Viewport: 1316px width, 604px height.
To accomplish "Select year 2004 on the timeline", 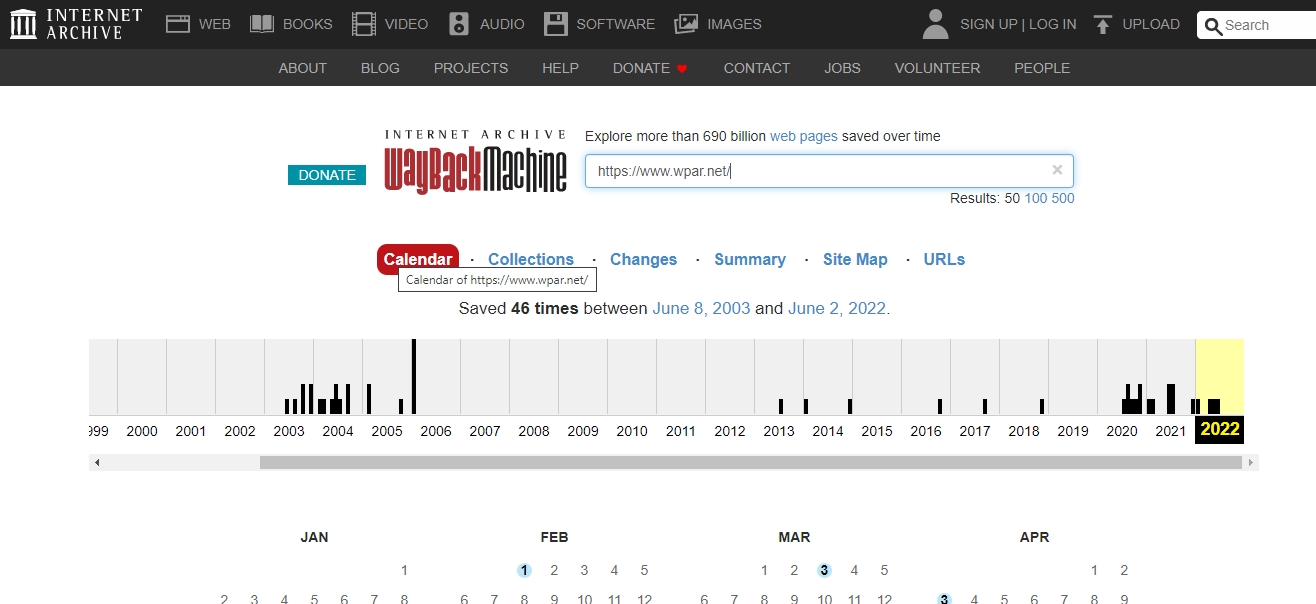I will 338,430.
